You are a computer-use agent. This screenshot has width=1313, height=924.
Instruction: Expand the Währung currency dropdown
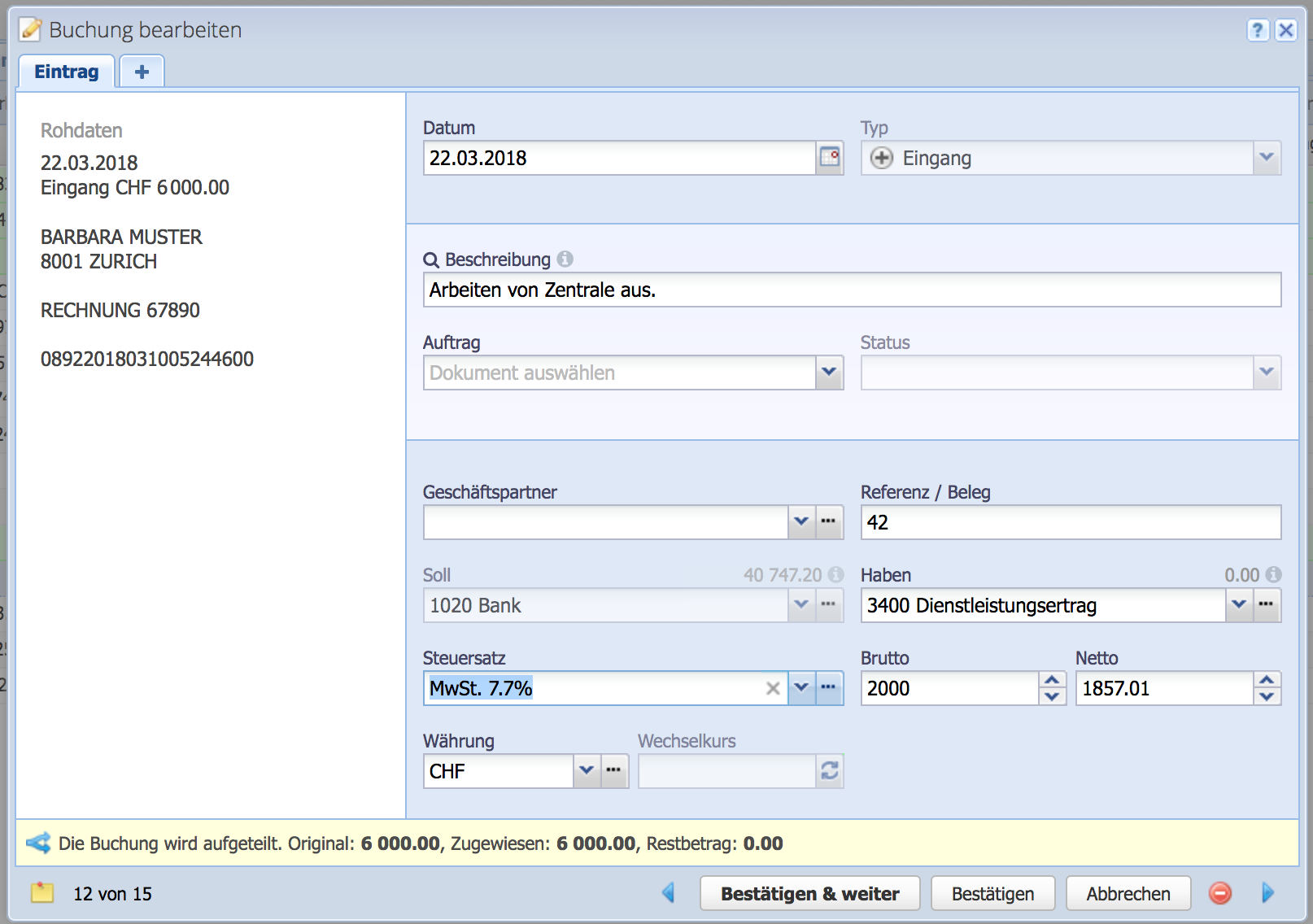(x=586, y=770)
